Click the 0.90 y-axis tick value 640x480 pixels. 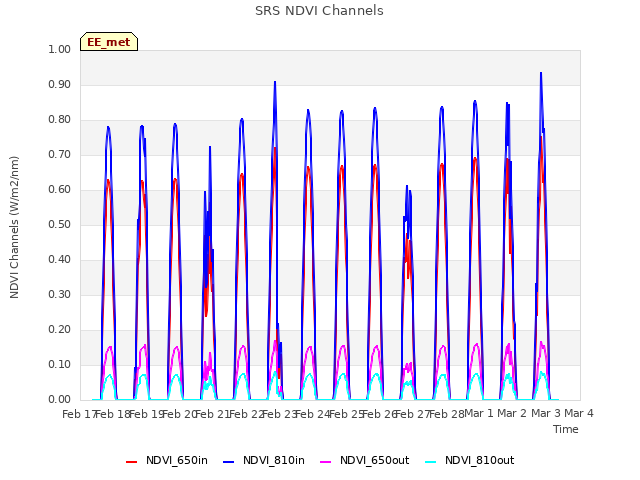point(59,84)
